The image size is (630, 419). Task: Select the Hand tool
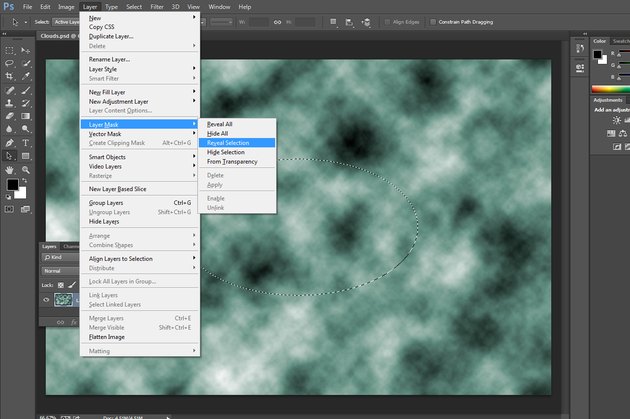click(x=9, y=170)
